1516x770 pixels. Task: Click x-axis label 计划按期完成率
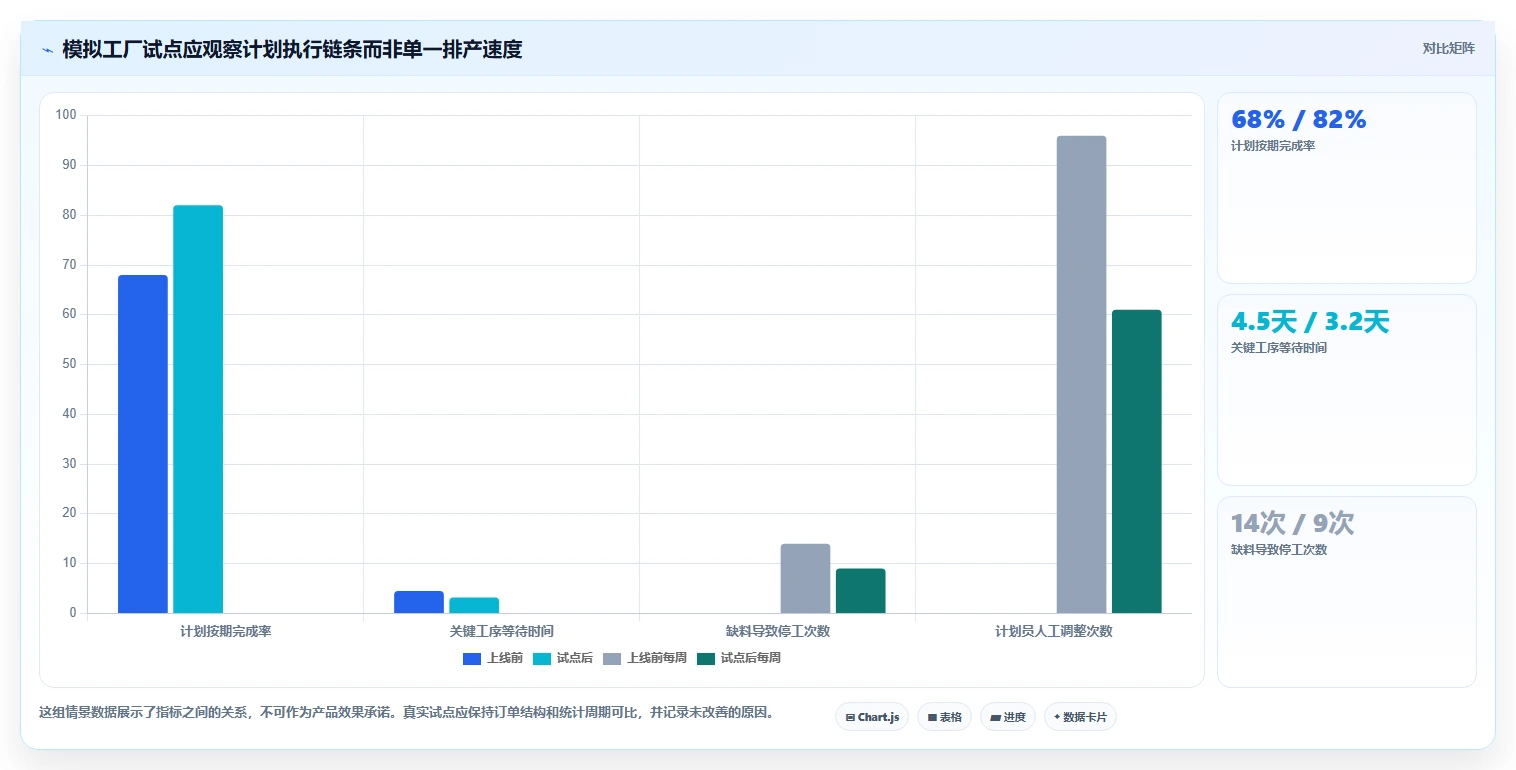[x=226, y=632]
